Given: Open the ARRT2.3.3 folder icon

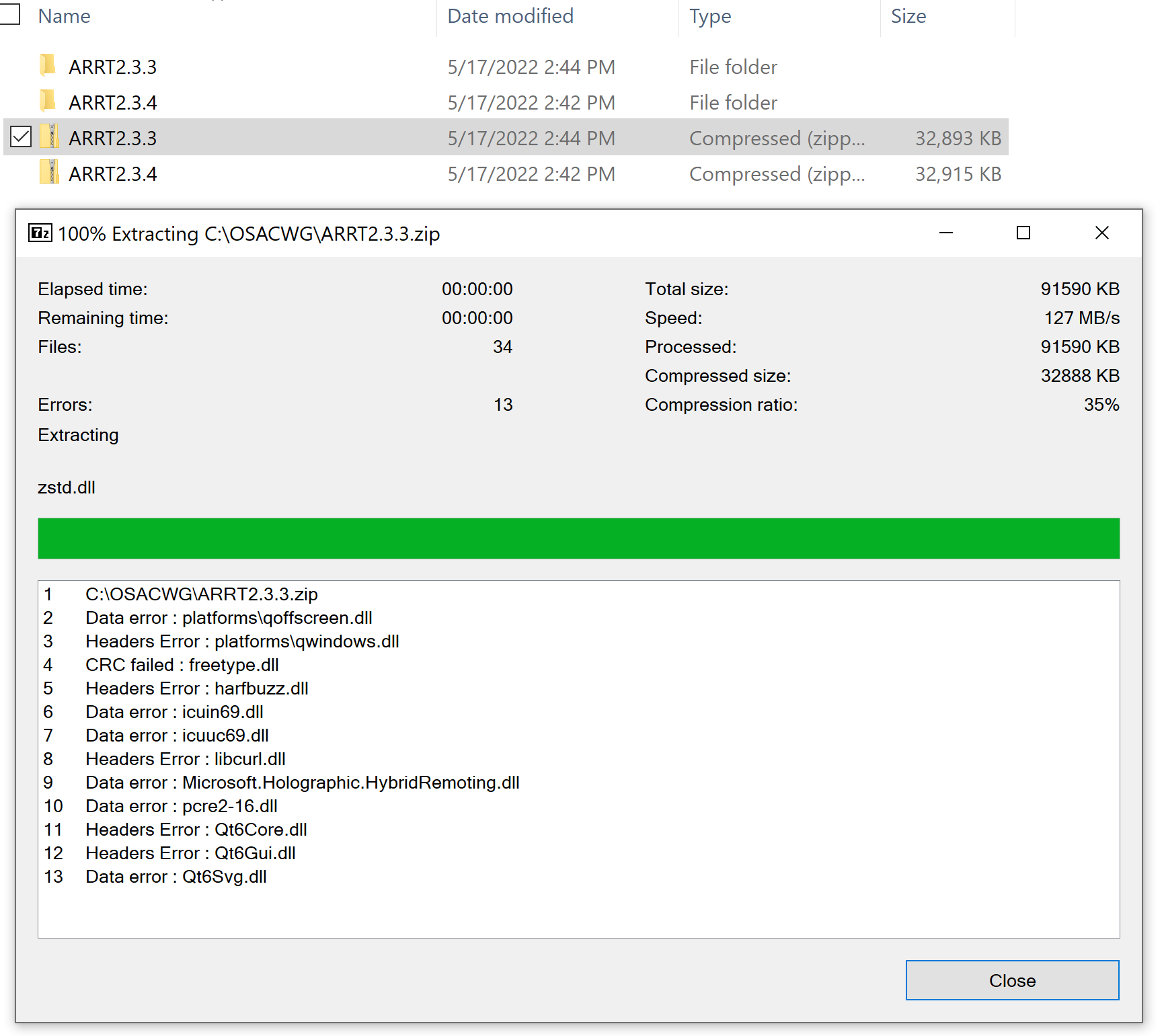Looking at the screenshot, I should 47,67.
